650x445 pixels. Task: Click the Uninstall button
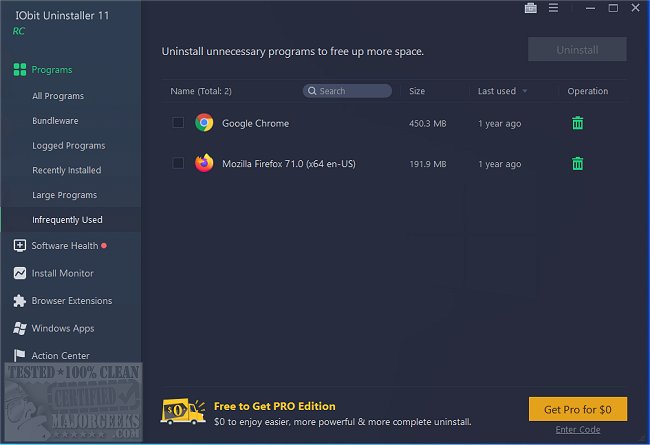point(577,49)
